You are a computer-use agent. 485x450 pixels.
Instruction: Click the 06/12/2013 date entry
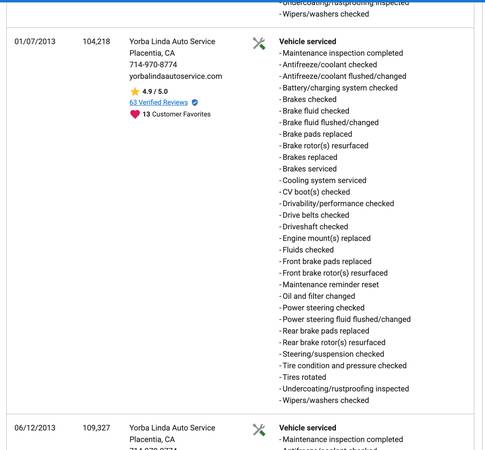35,428
